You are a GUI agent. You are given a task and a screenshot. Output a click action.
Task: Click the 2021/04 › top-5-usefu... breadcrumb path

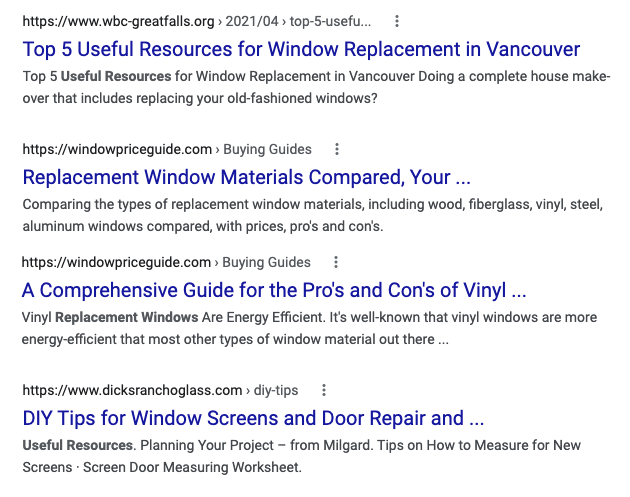[x=302, y=21]
